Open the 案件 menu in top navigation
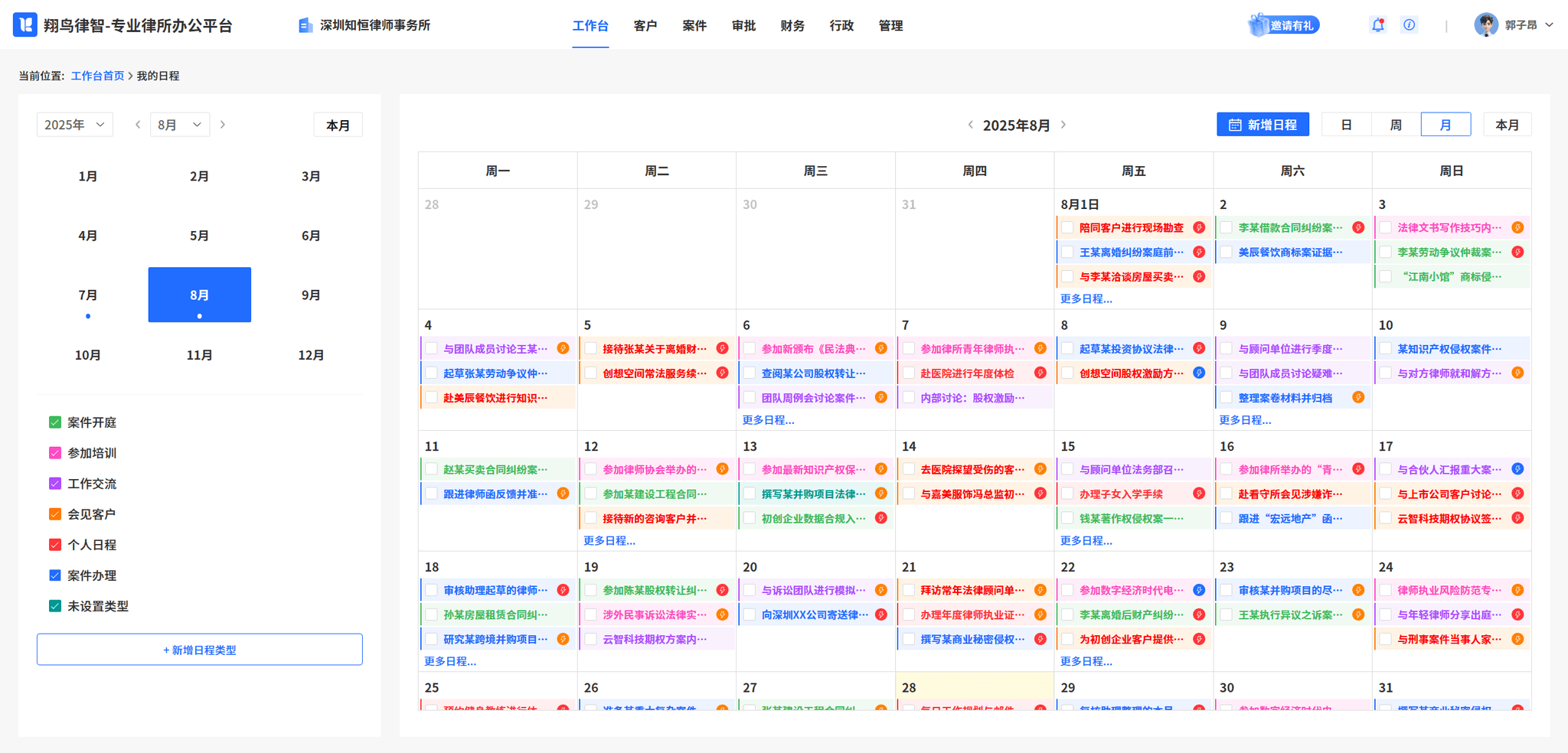Viewport: 1568px width, 753px height. [694, 26]
